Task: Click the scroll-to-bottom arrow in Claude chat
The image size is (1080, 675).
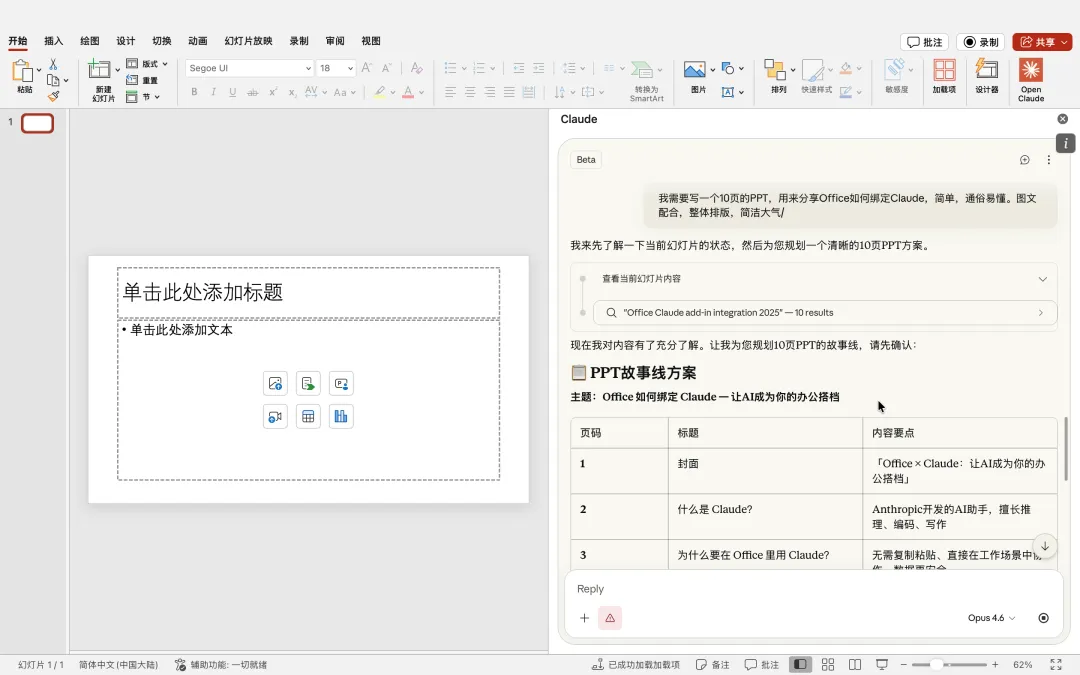Action: click(x=1044, y=546)
